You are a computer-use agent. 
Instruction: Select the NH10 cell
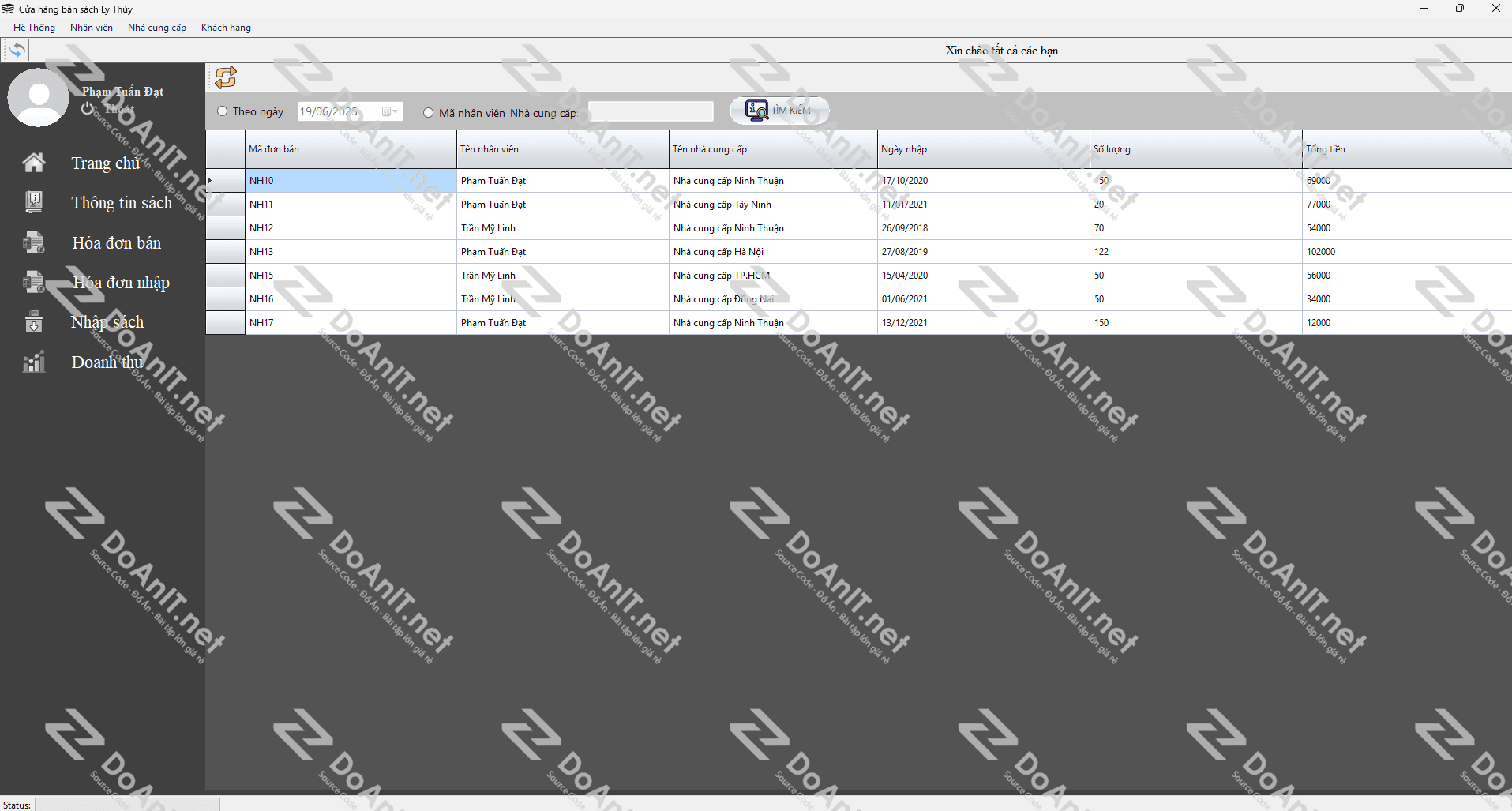point(351,181)
